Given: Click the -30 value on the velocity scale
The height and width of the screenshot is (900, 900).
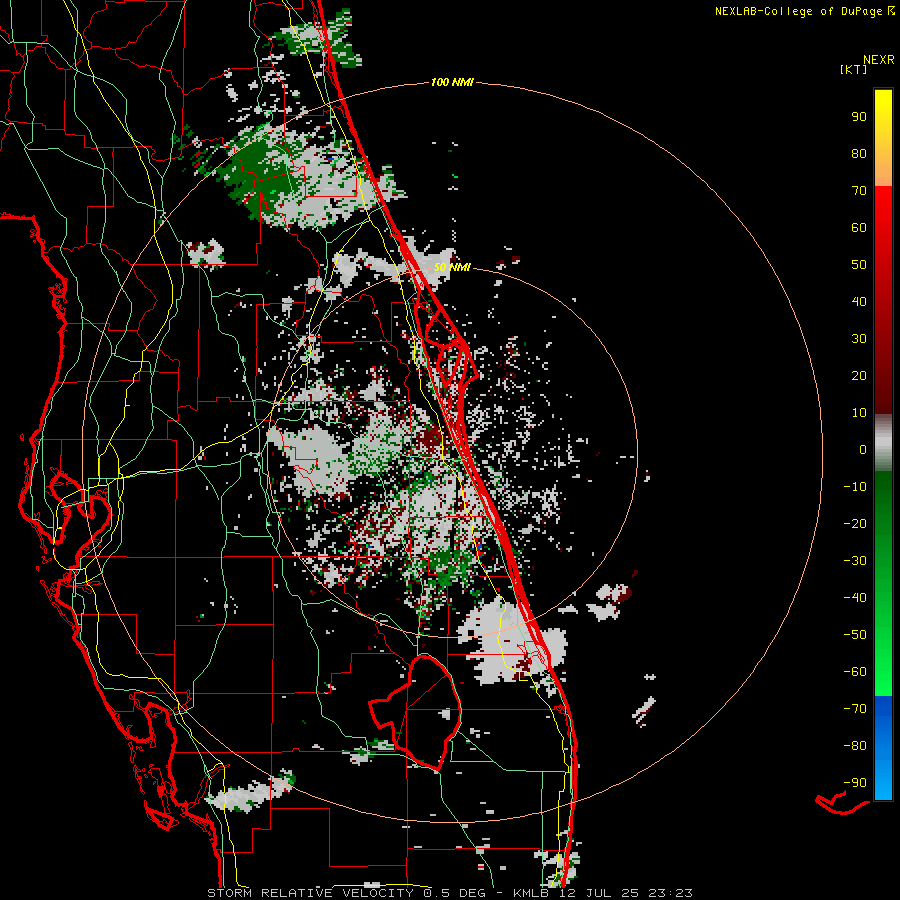Looking at the screenshot, I should pyautogui.click(x=855, y=561).
